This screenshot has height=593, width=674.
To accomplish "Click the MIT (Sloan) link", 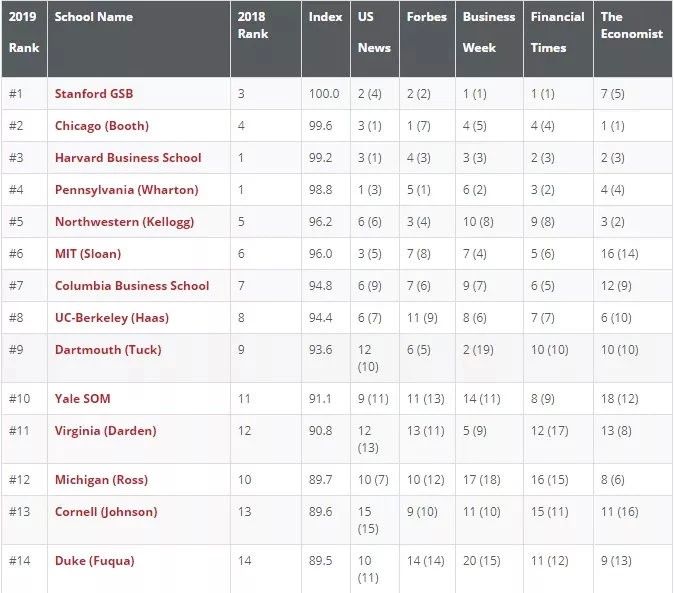I will pos(88,253).
